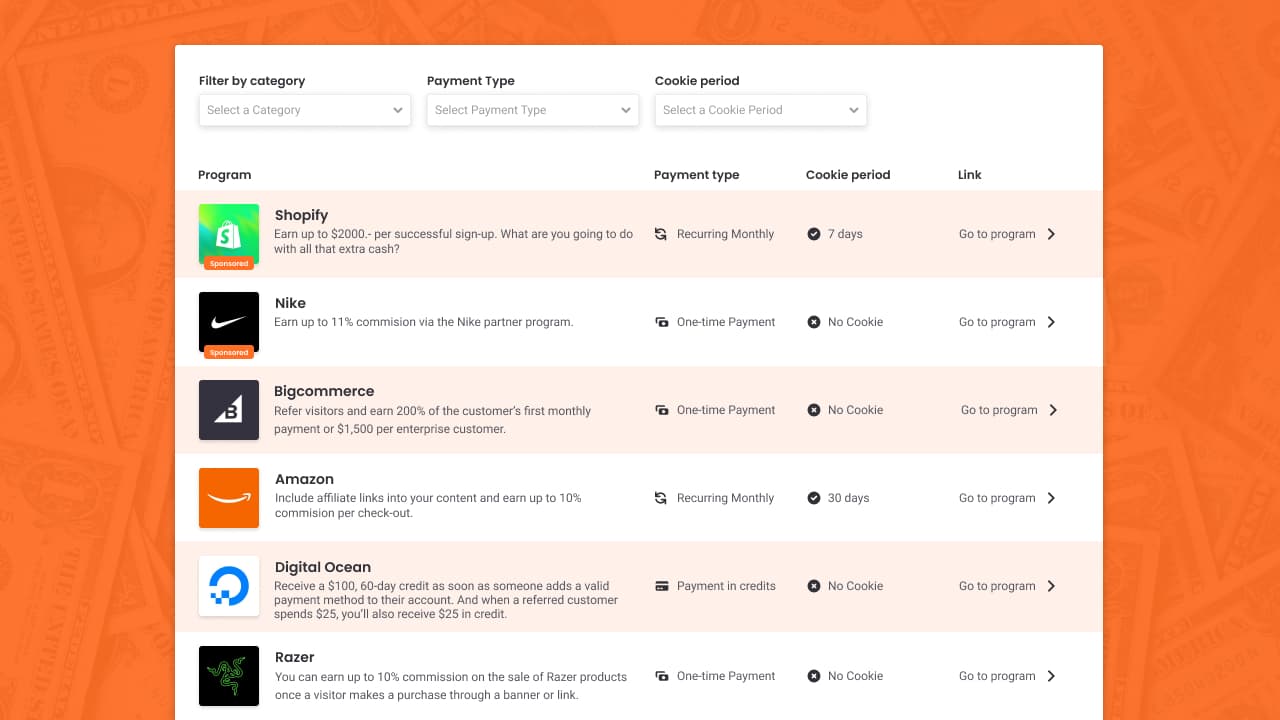Click the X cookie icon in Nike row
Image resolution: width=1280 pixels, height=720 pixels.
pyautogui.click(x=814, y=322)
